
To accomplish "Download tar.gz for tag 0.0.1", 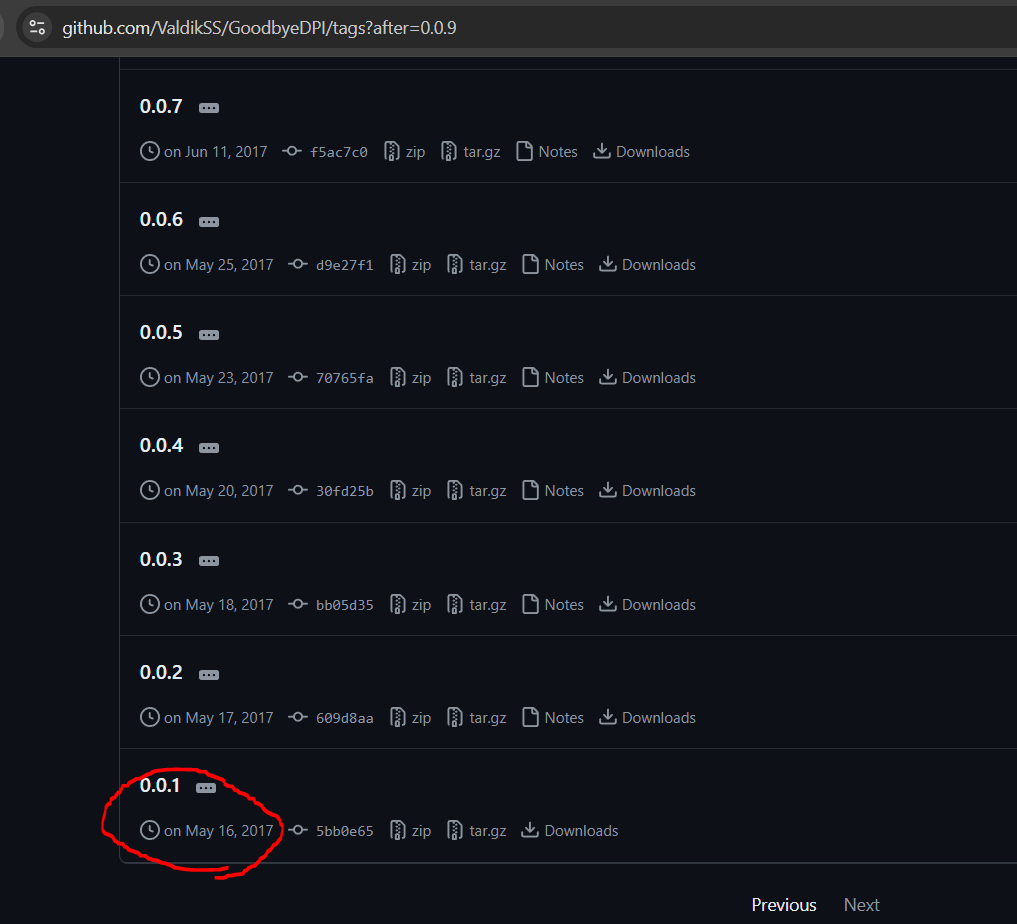I will click(x=477, y=831).
